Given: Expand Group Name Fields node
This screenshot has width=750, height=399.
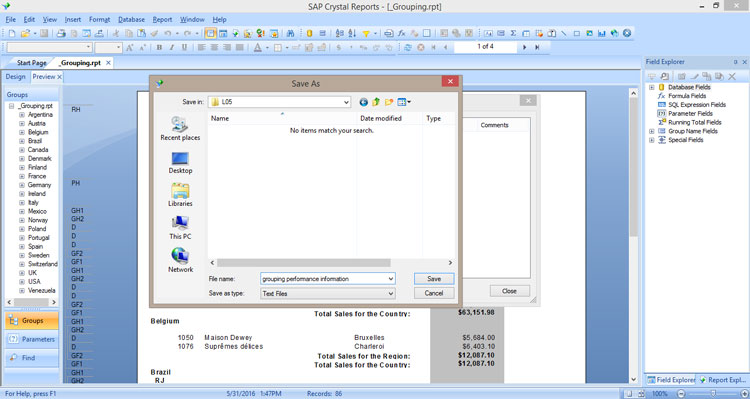Looking at the screenshot, I should (651, 131).
